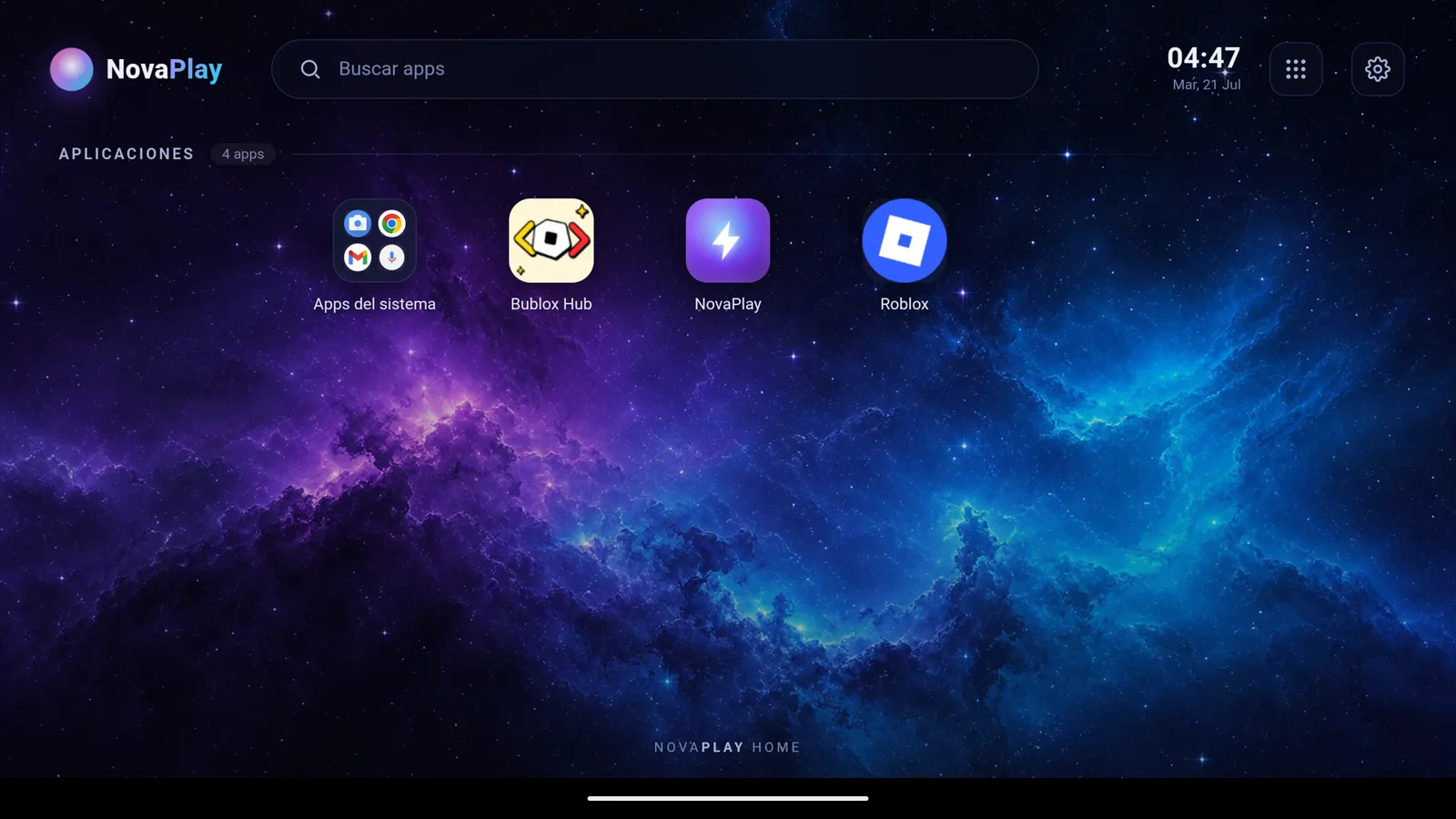
Task: Click the Roblox label text
Action: 904,304
